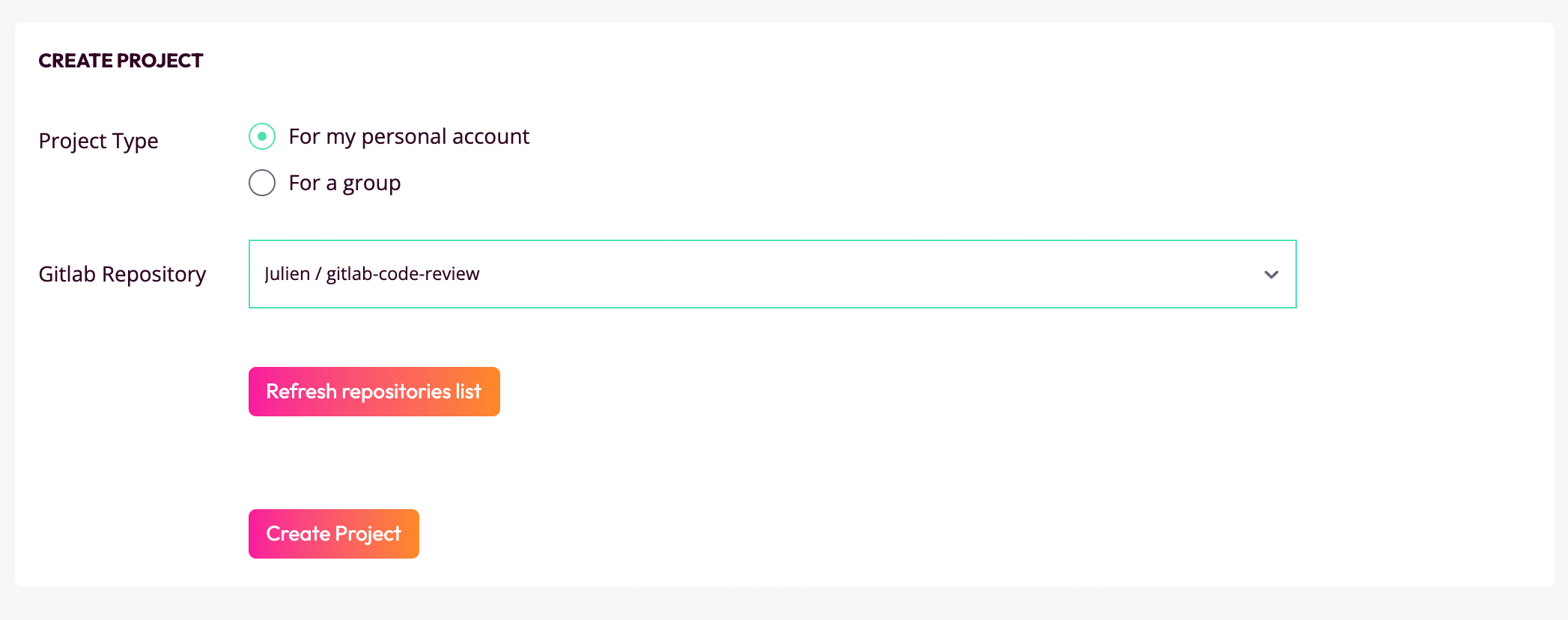Click the downward arrow icon in the repository box
The width and height of the screenshot is (1568, 620).
click(1270, 274)
